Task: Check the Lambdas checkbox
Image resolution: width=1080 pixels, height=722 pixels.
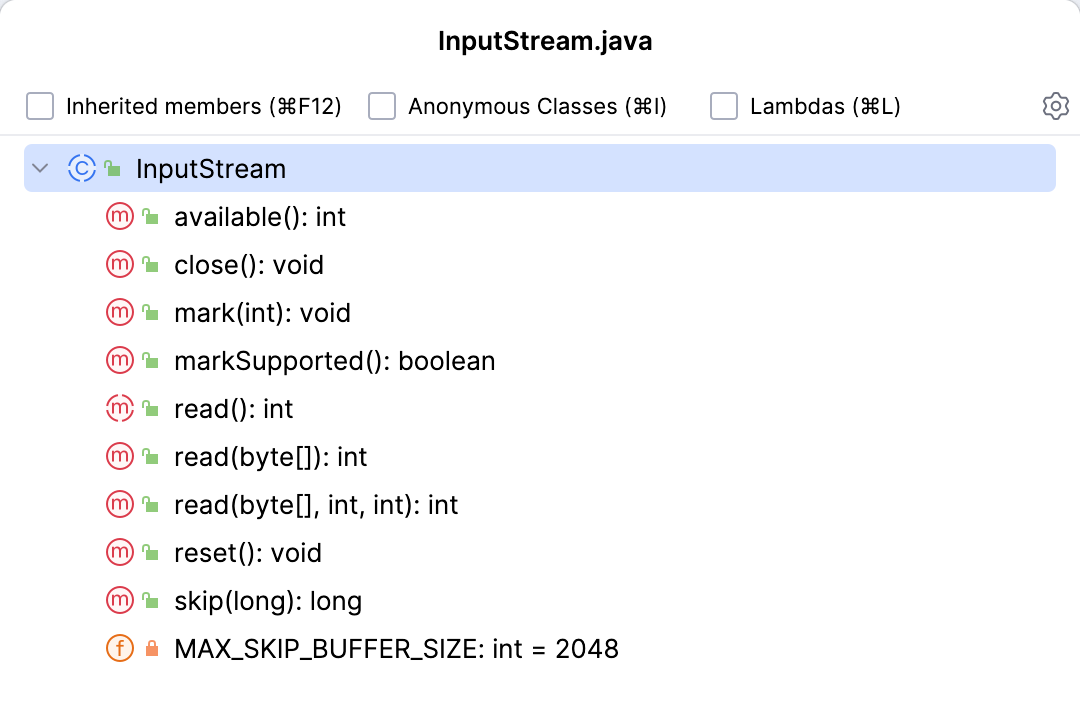Action: [x=724, y=106]
